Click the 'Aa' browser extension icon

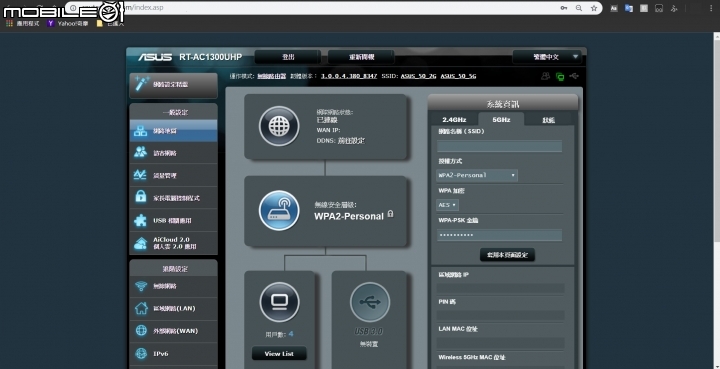(x=613, y=8)
